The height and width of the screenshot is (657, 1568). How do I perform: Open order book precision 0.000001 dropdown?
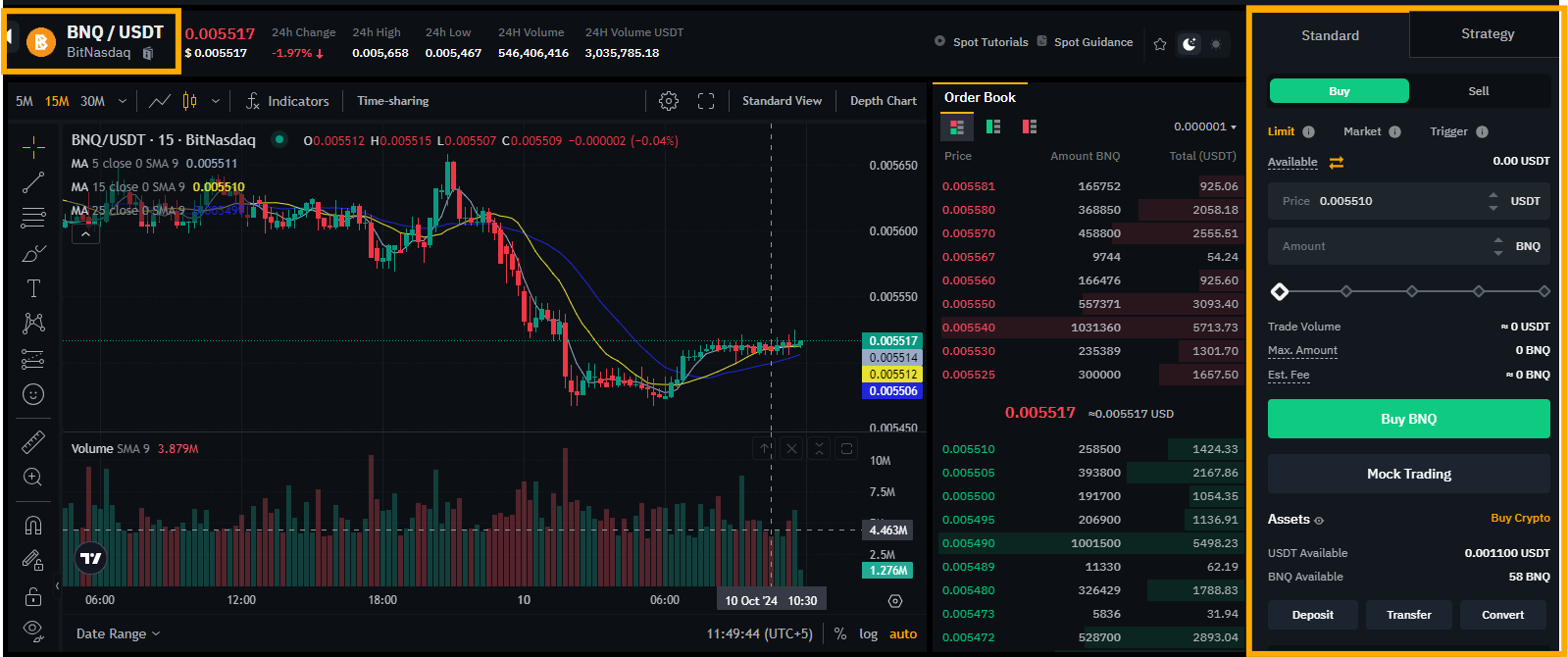click(x=1205, y=127)
